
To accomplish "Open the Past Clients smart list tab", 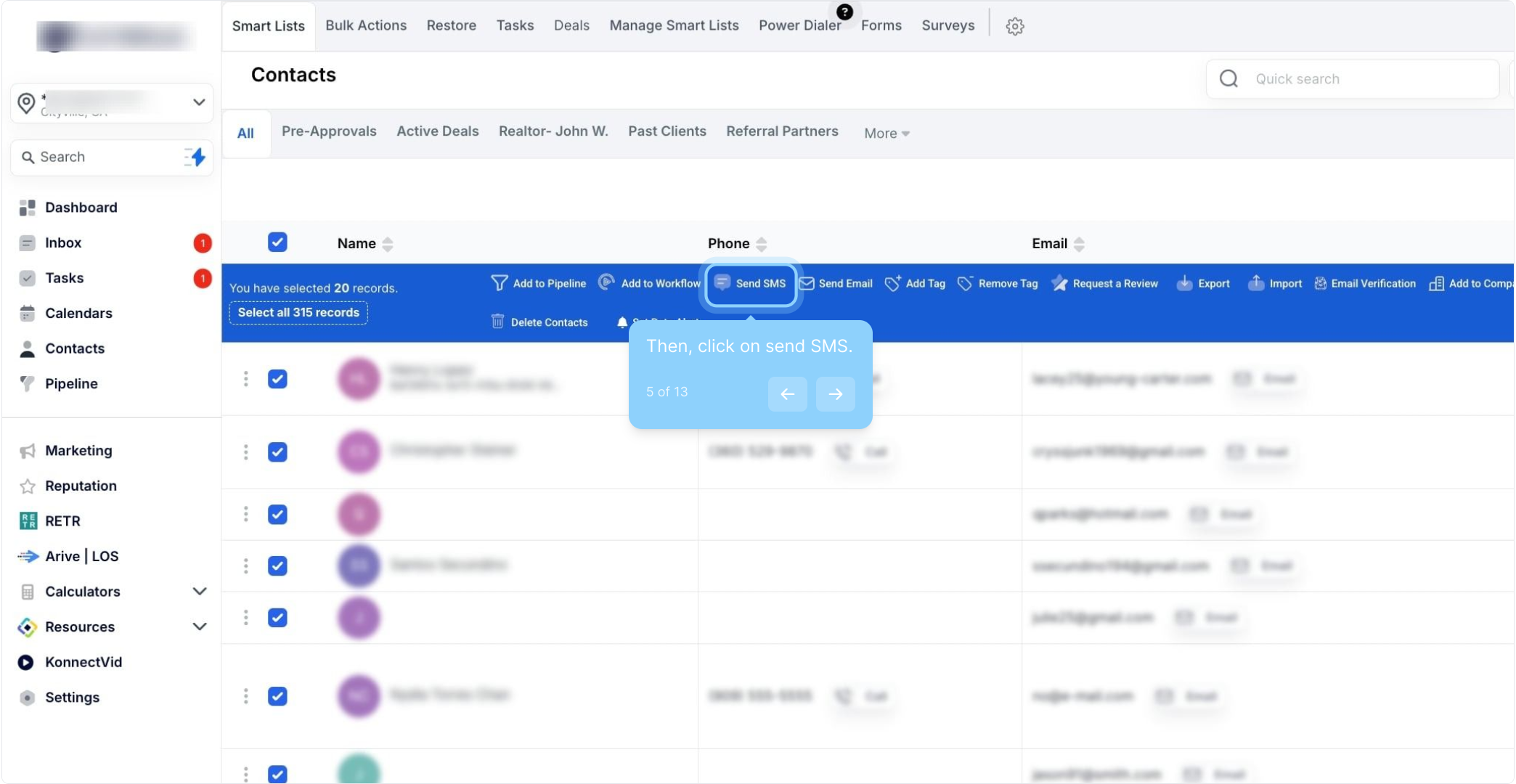I will coord(667,131).
